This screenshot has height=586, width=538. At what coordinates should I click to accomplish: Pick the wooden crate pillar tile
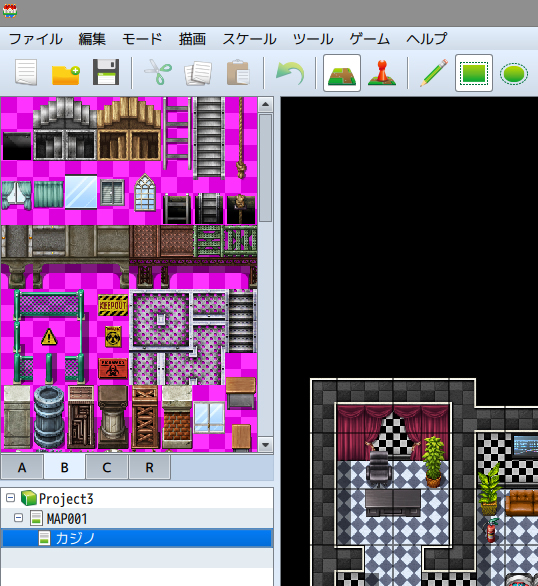coord(145,417)
